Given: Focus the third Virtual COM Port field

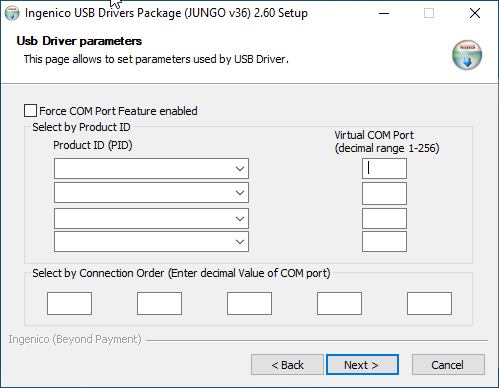Looking at the screenshot, I should pyautogui.click(x=384, y=219).
